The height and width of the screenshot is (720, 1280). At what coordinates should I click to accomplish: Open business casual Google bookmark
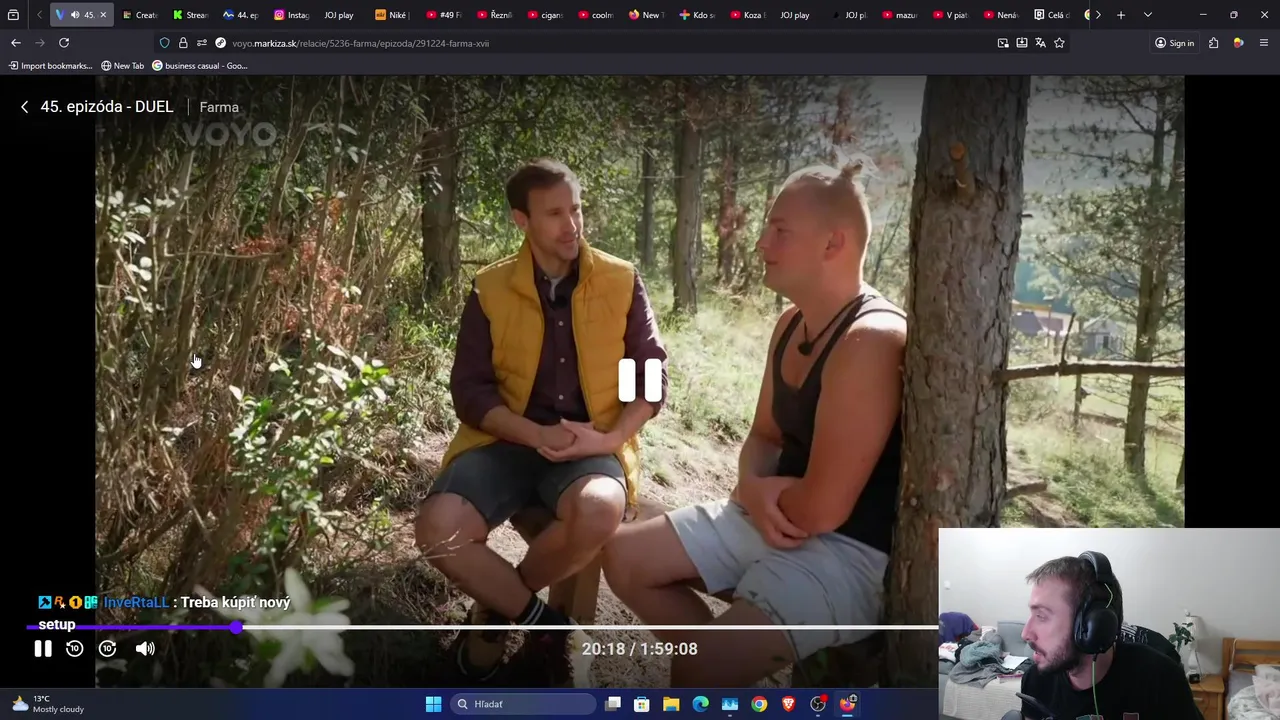[199, 66]
